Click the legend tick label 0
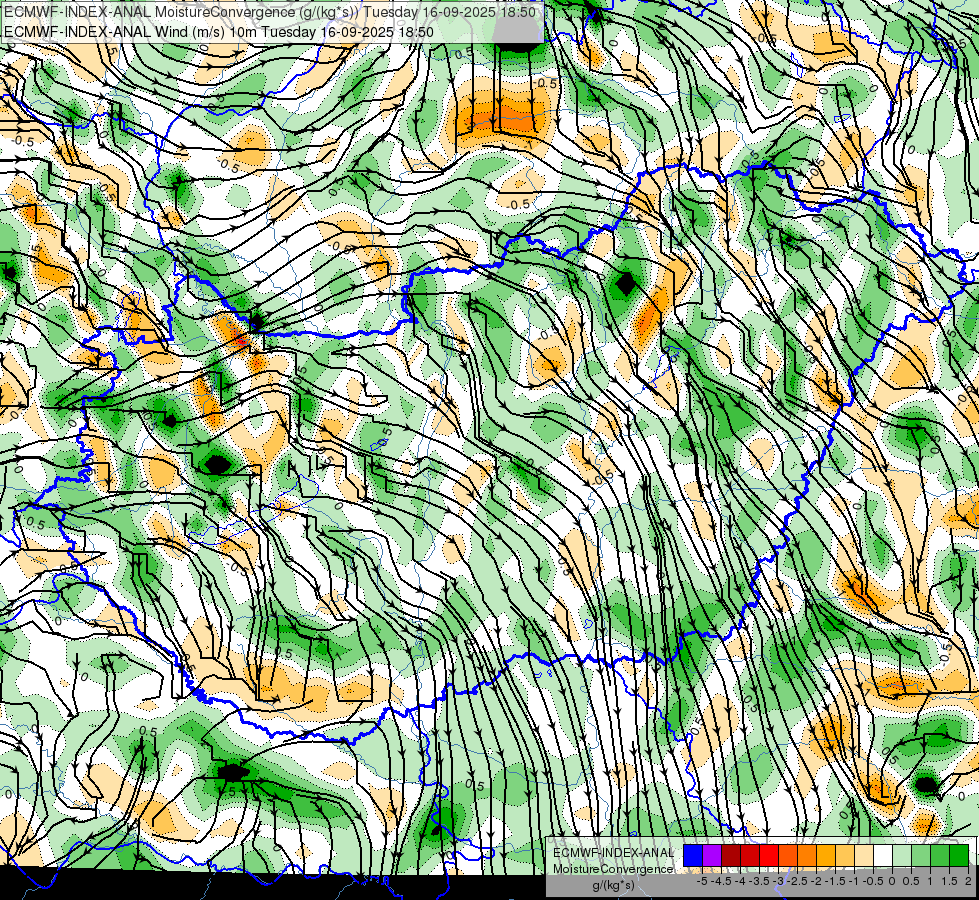 892,881
